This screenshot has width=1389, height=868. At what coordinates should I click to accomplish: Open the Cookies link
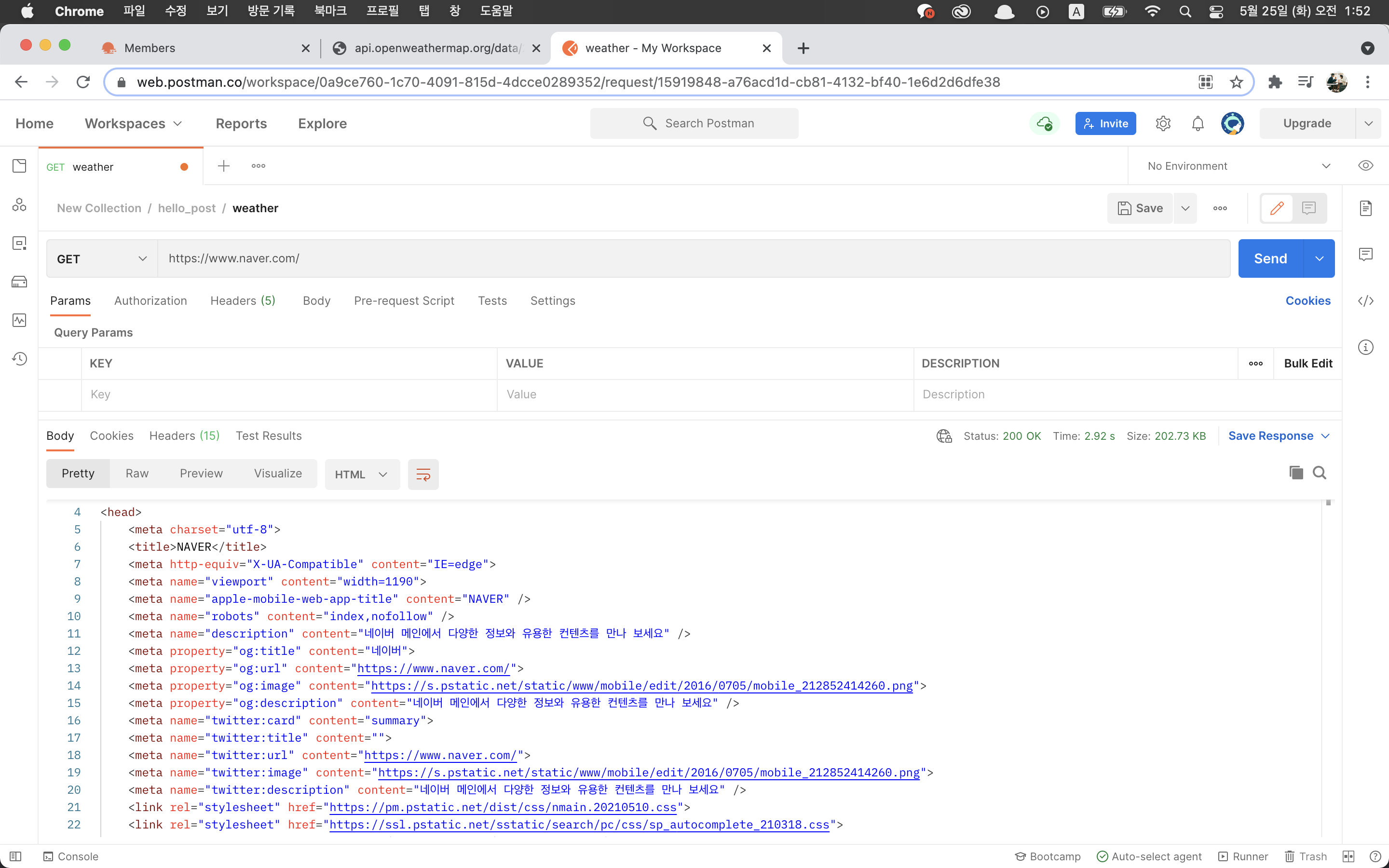[1307, 301]
